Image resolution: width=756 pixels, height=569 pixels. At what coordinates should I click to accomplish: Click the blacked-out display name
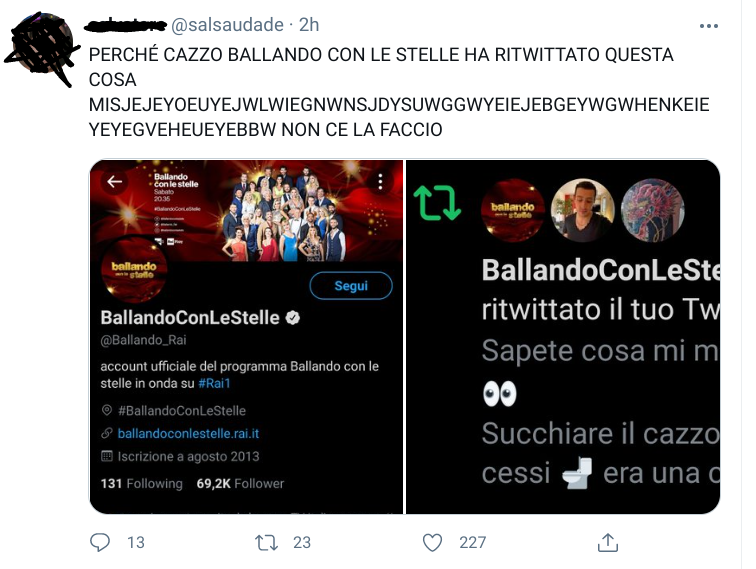tap(125, 26)
